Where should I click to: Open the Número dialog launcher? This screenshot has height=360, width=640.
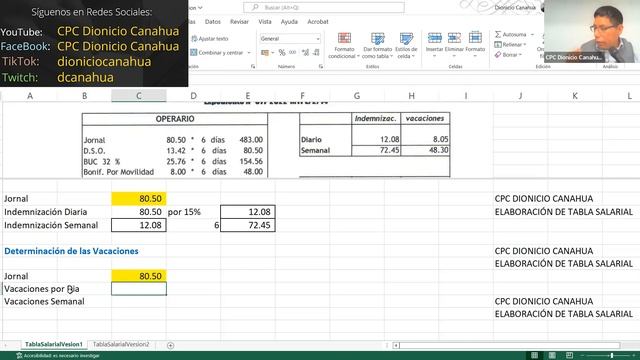(321, 66)
